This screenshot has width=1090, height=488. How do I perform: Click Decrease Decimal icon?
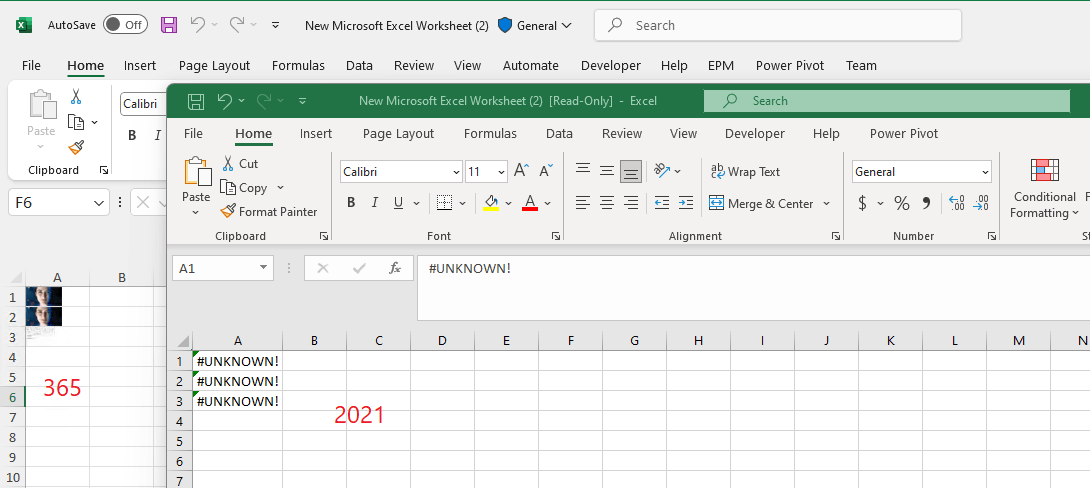pyautogui.click(x=981, y=203)
